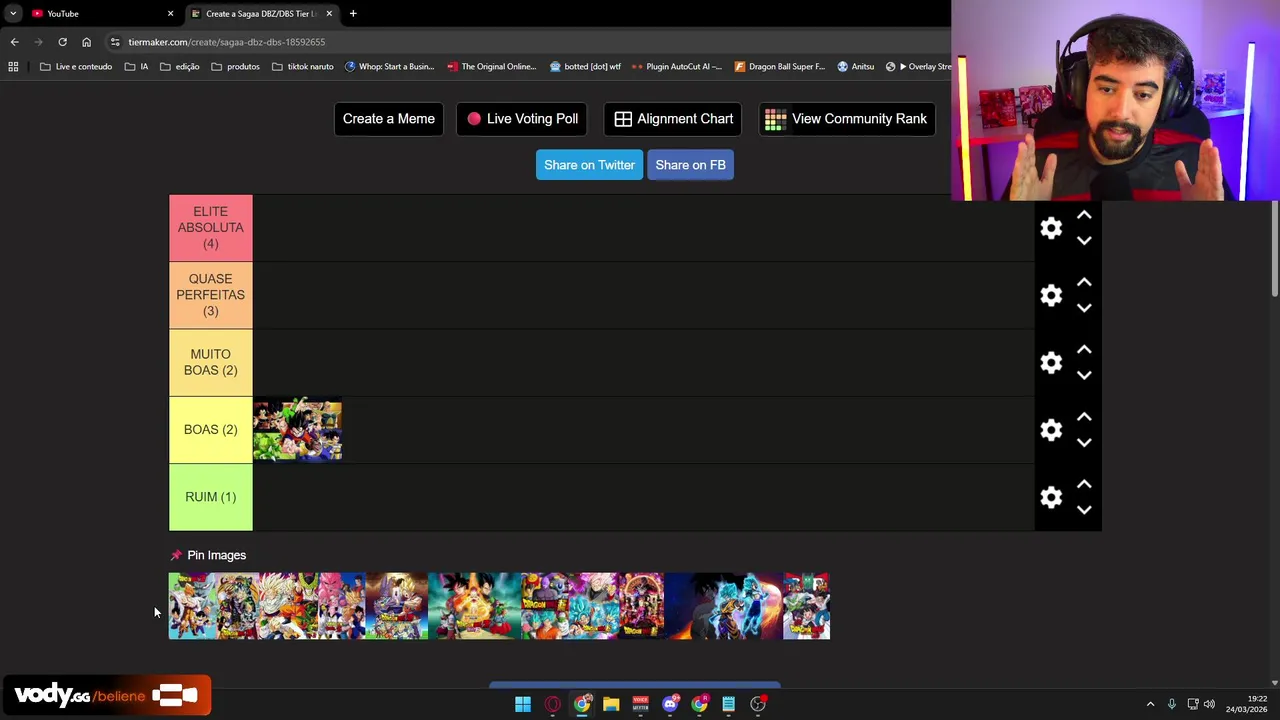This screenshot has height=720, width=1280.
Task: Pick the last saga thumbnail in the pool
Action: click(806, 606)
